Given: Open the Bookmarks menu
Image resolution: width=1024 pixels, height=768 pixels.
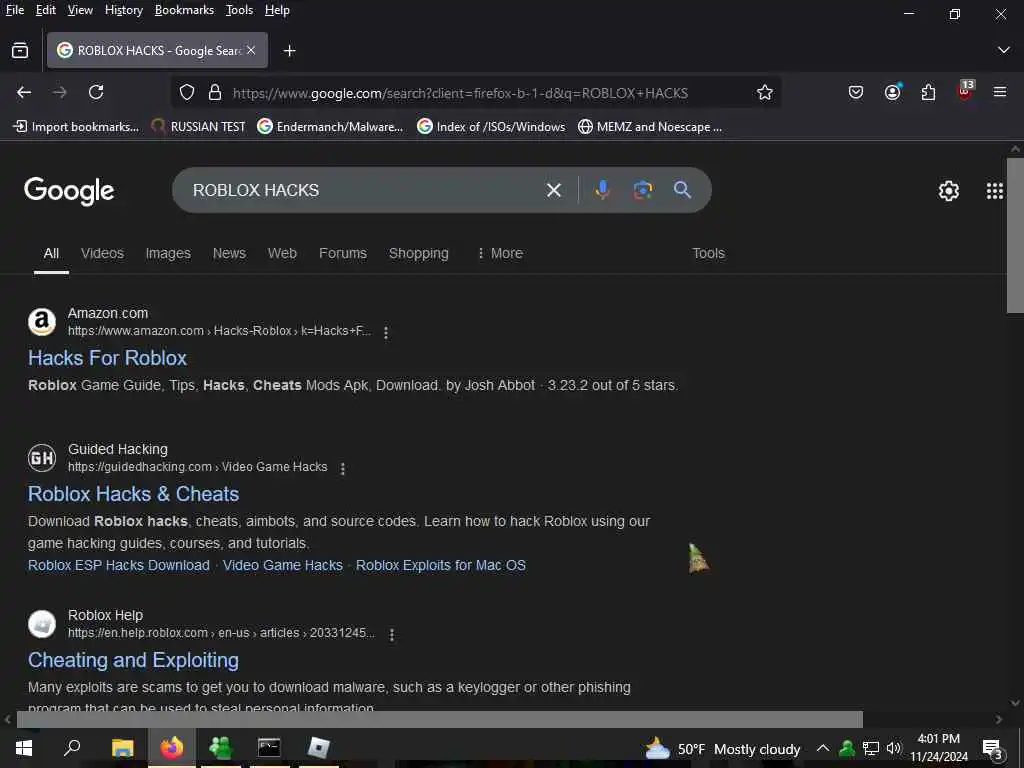Looking at the screenshot, I should 184,10.
